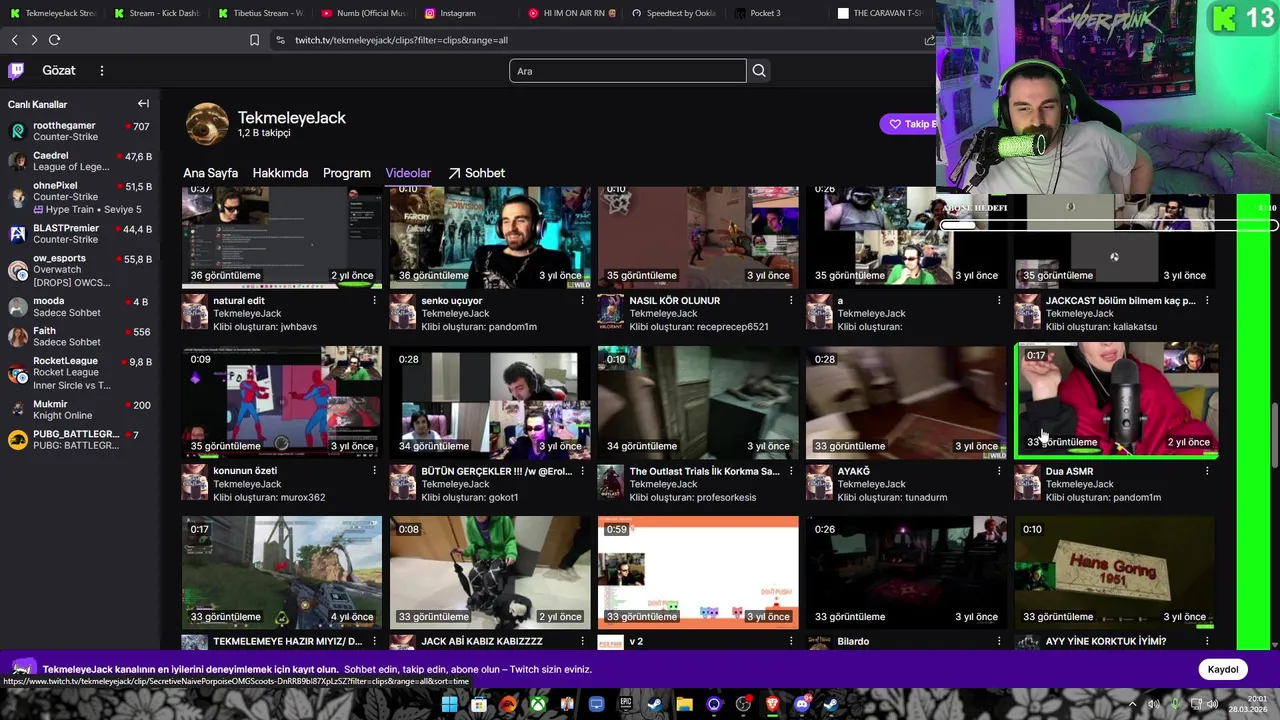Open the Sohbet popout tab
1280x720 pixels.
point(476,173)
